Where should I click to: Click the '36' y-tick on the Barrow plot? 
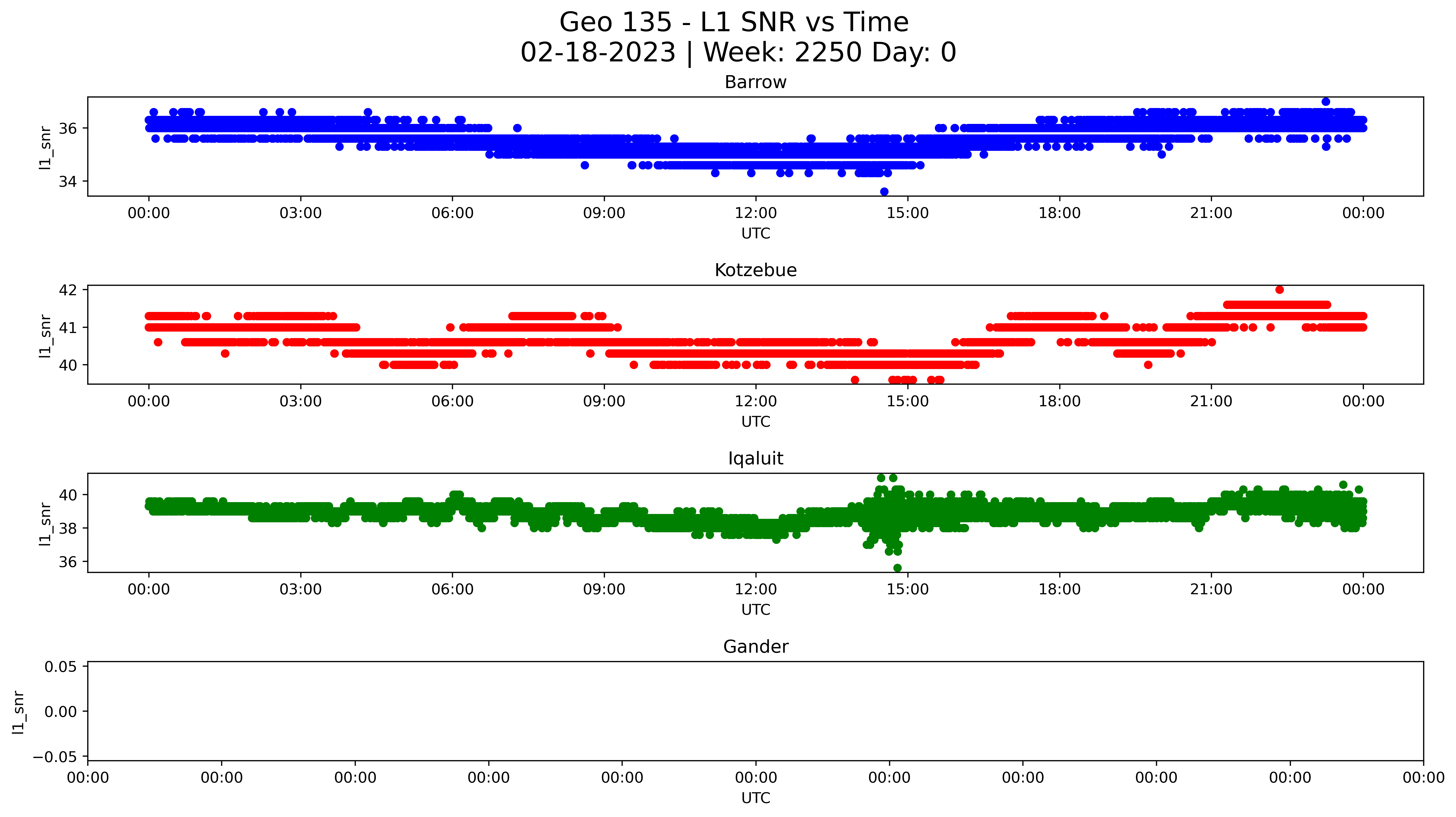pos(68,128)
